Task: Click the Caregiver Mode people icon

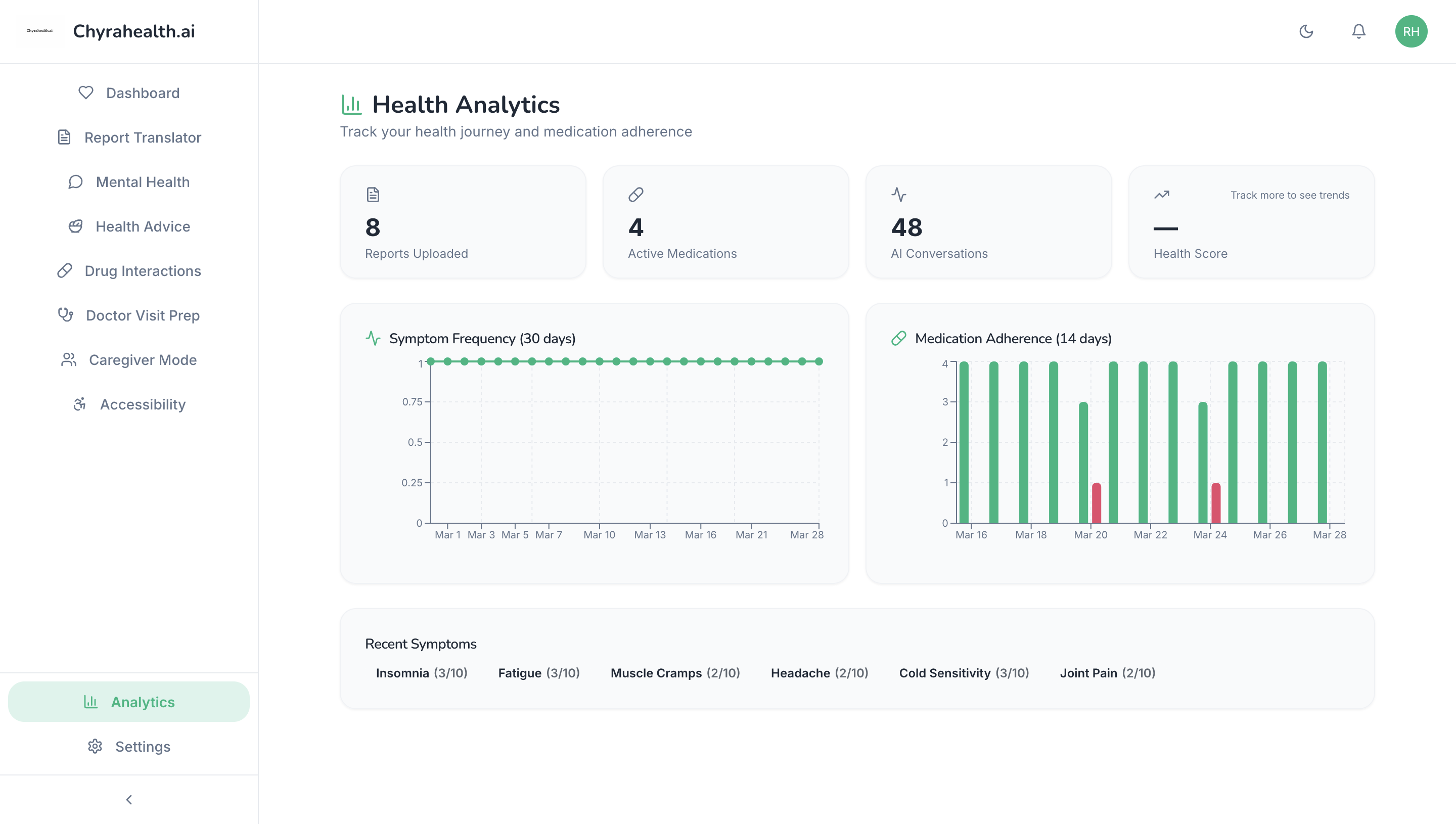Action: click(68, 359)
